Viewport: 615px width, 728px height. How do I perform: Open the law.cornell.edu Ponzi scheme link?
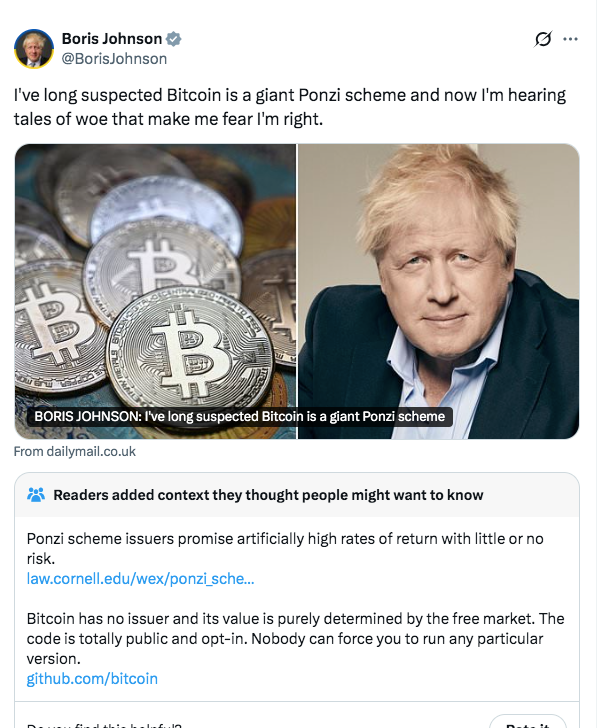(140, 578)
